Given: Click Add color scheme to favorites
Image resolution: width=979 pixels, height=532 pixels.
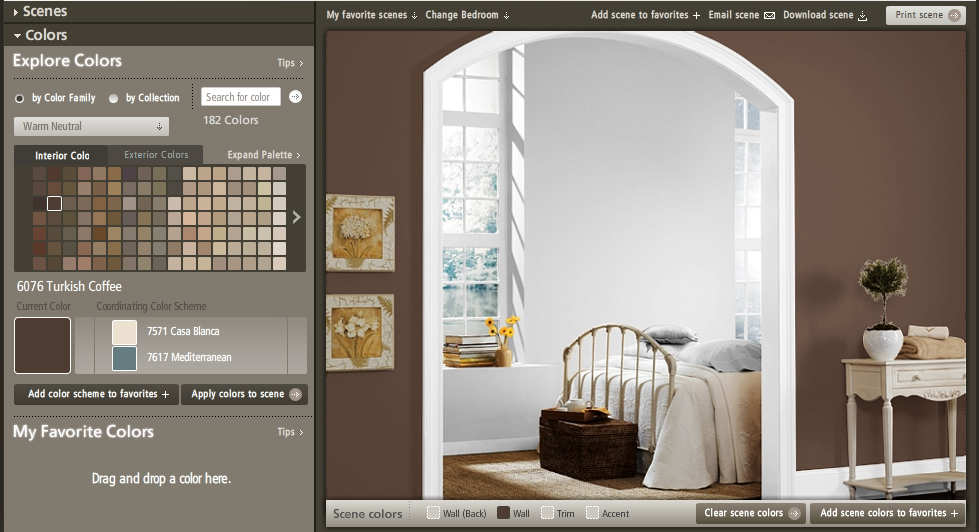Looking at the screenshot, I should tap(97, 394).
